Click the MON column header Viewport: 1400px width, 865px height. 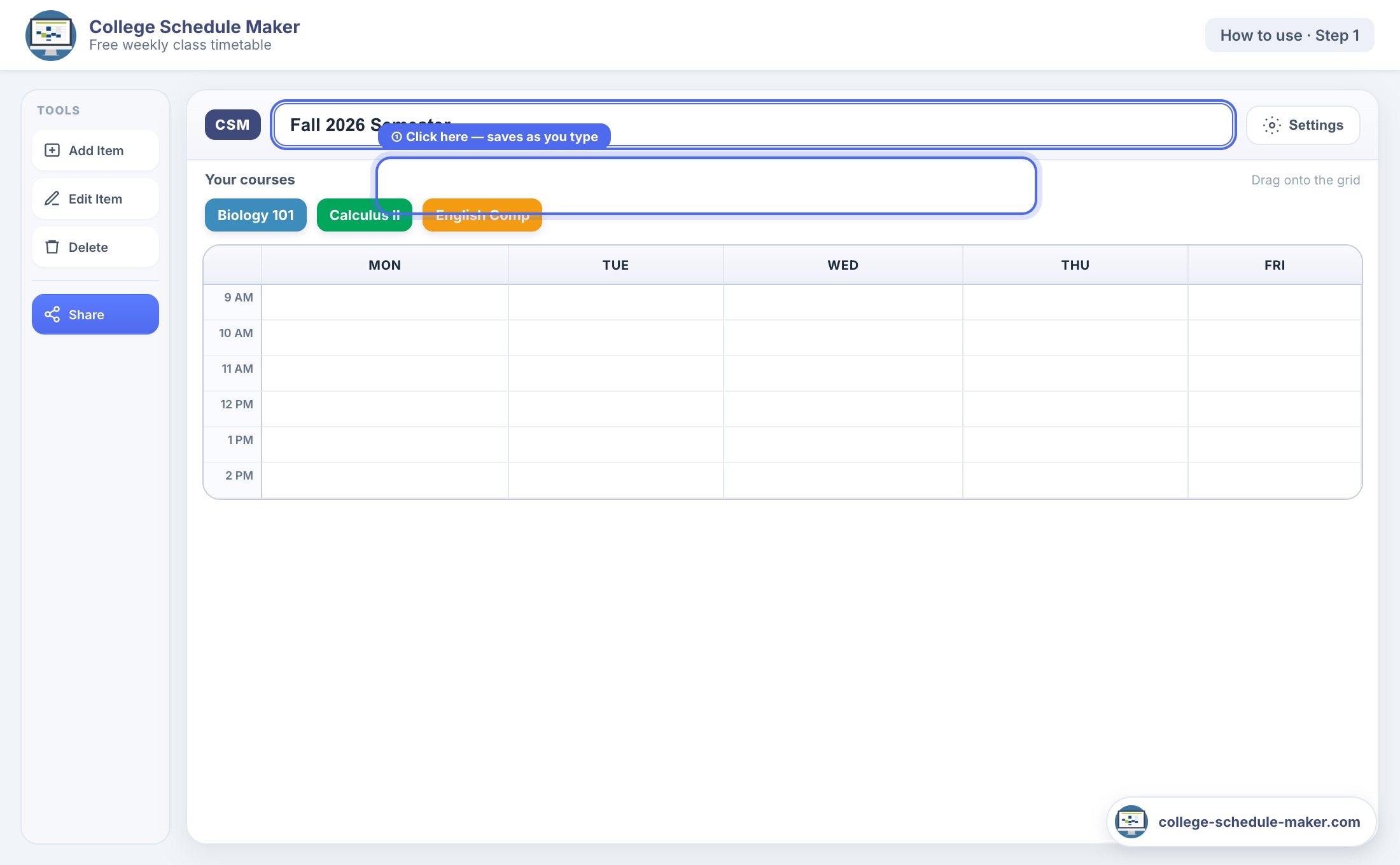click(x=384, y=265)
